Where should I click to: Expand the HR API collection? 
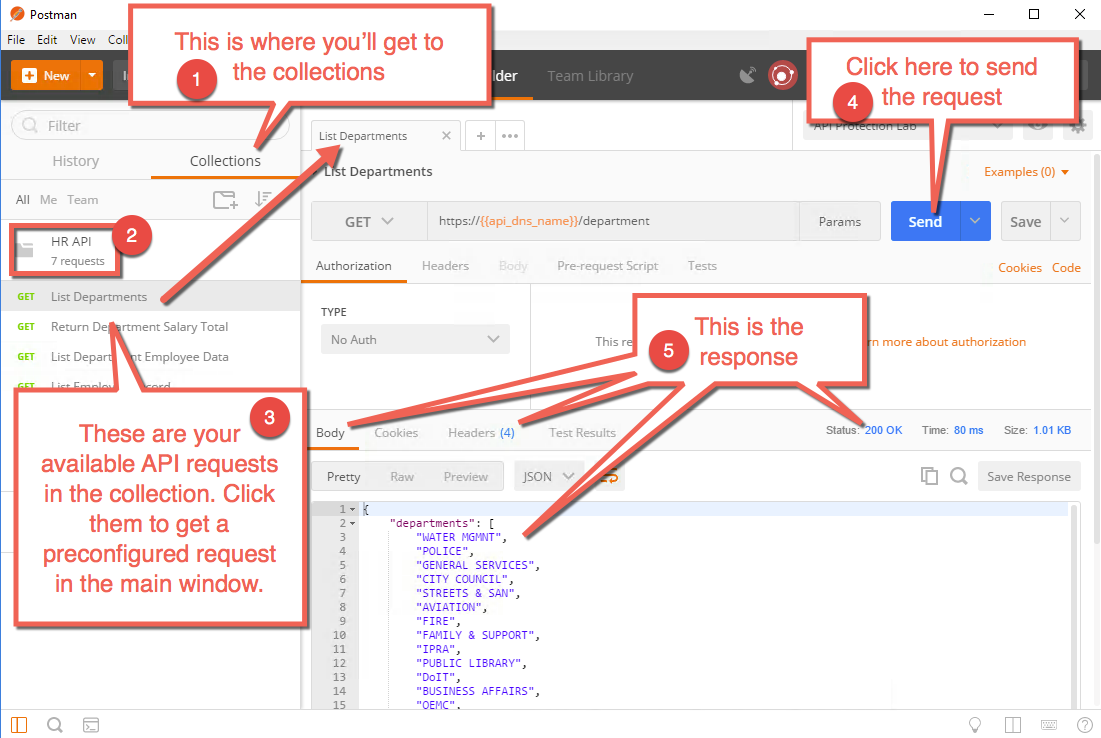point(65,251)
